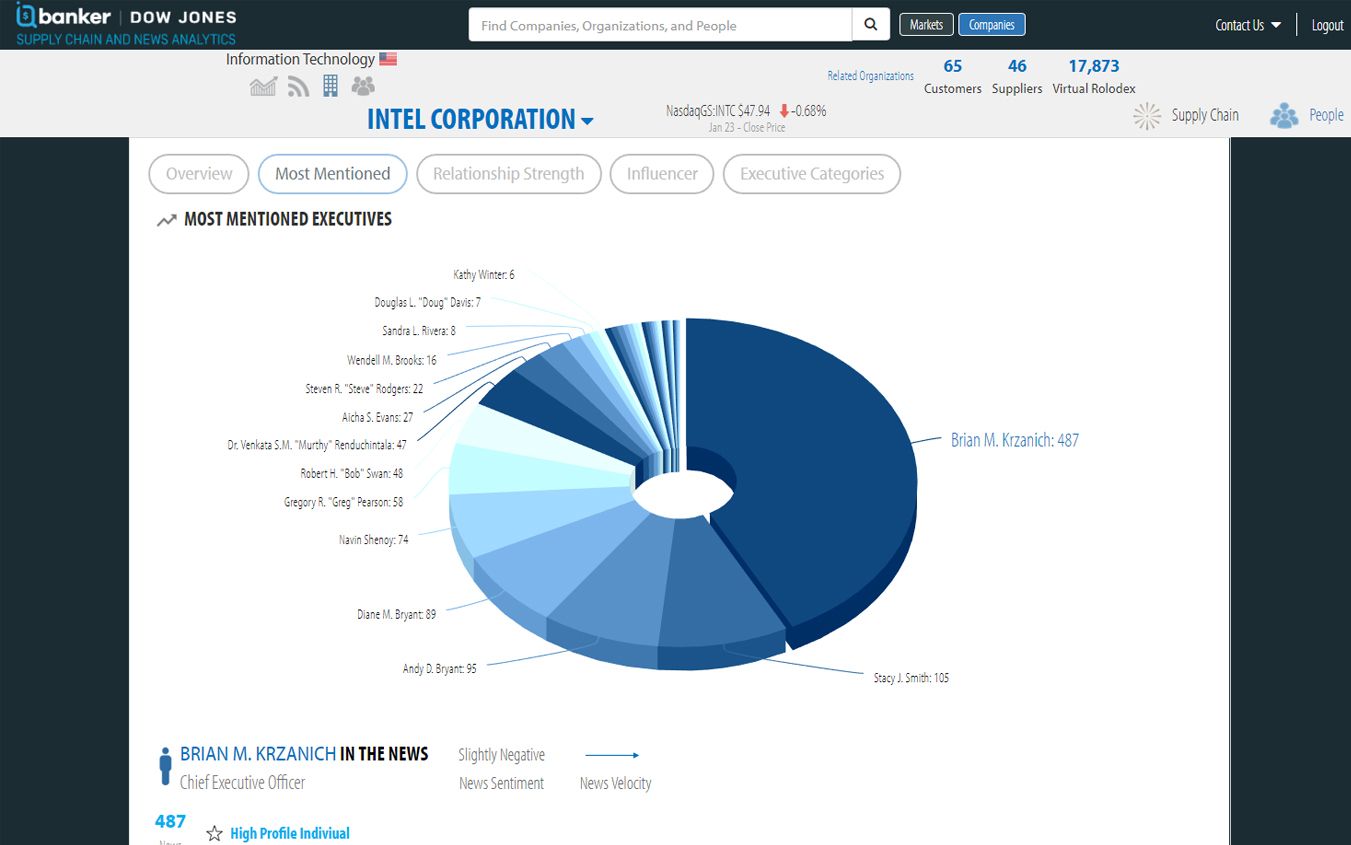Open the Executive Categories tab
Viewport: 1351px width, 845px height.
(812, 174)
